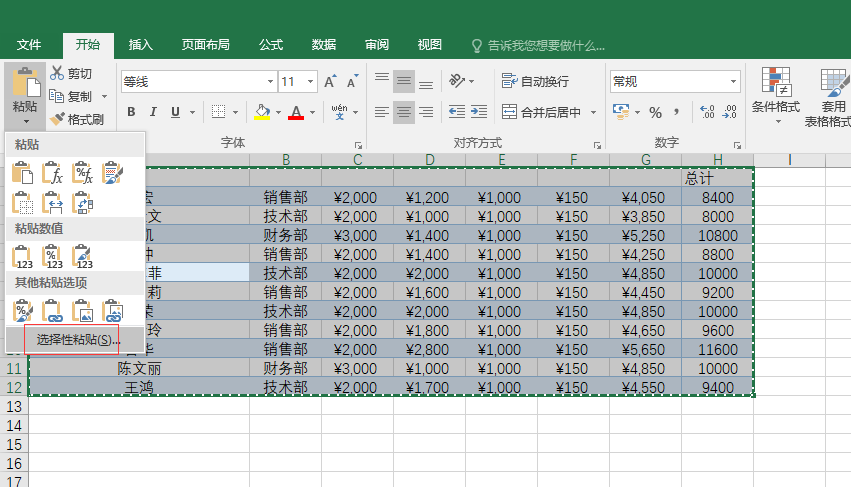Open the font name dropdown (等线)
This screenshot has height=487, width=851.
click(x=270, y=82)
